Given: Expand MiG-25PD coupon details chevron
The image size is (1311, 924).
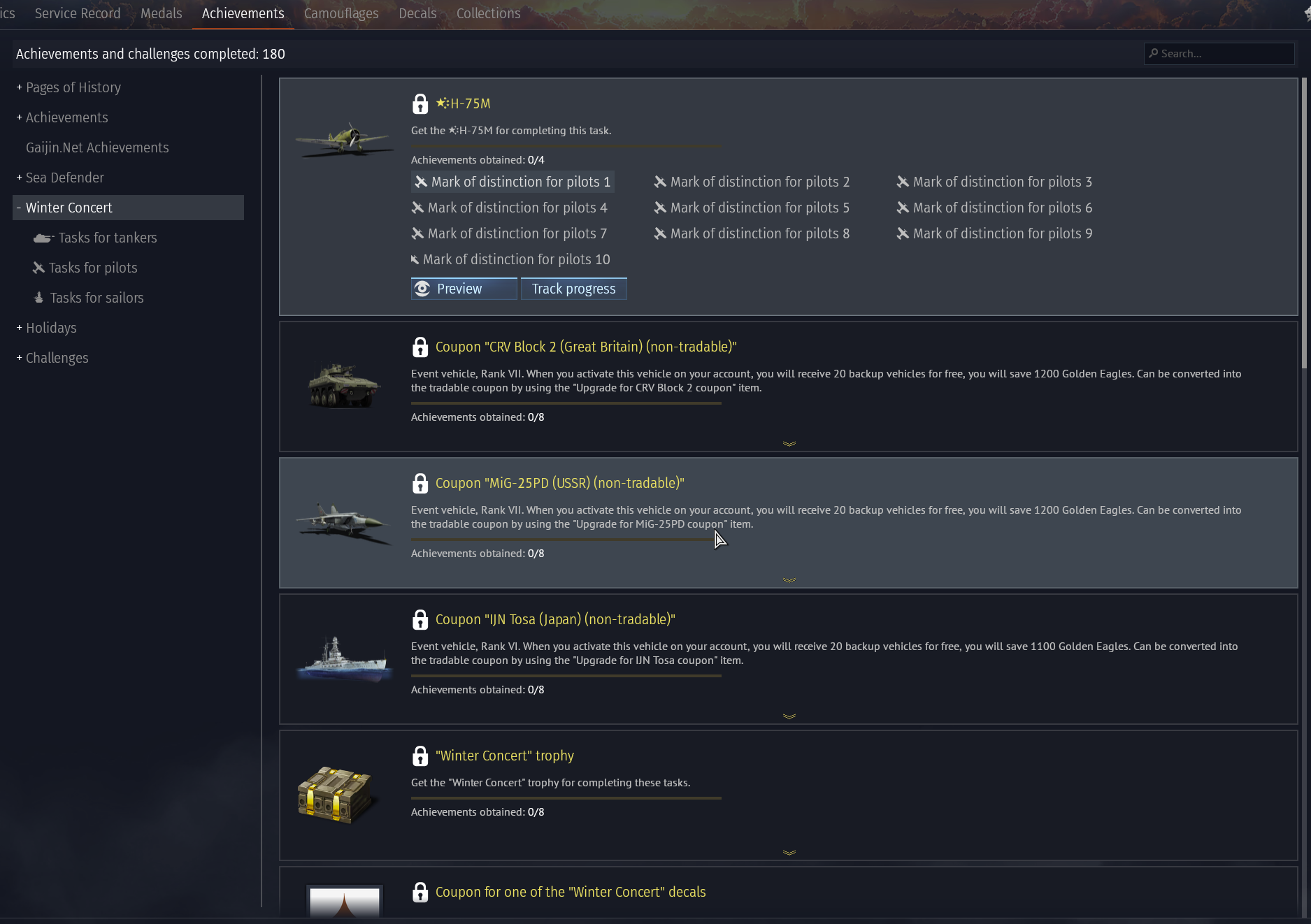Looking at the screenshot, I should [789, 580].
